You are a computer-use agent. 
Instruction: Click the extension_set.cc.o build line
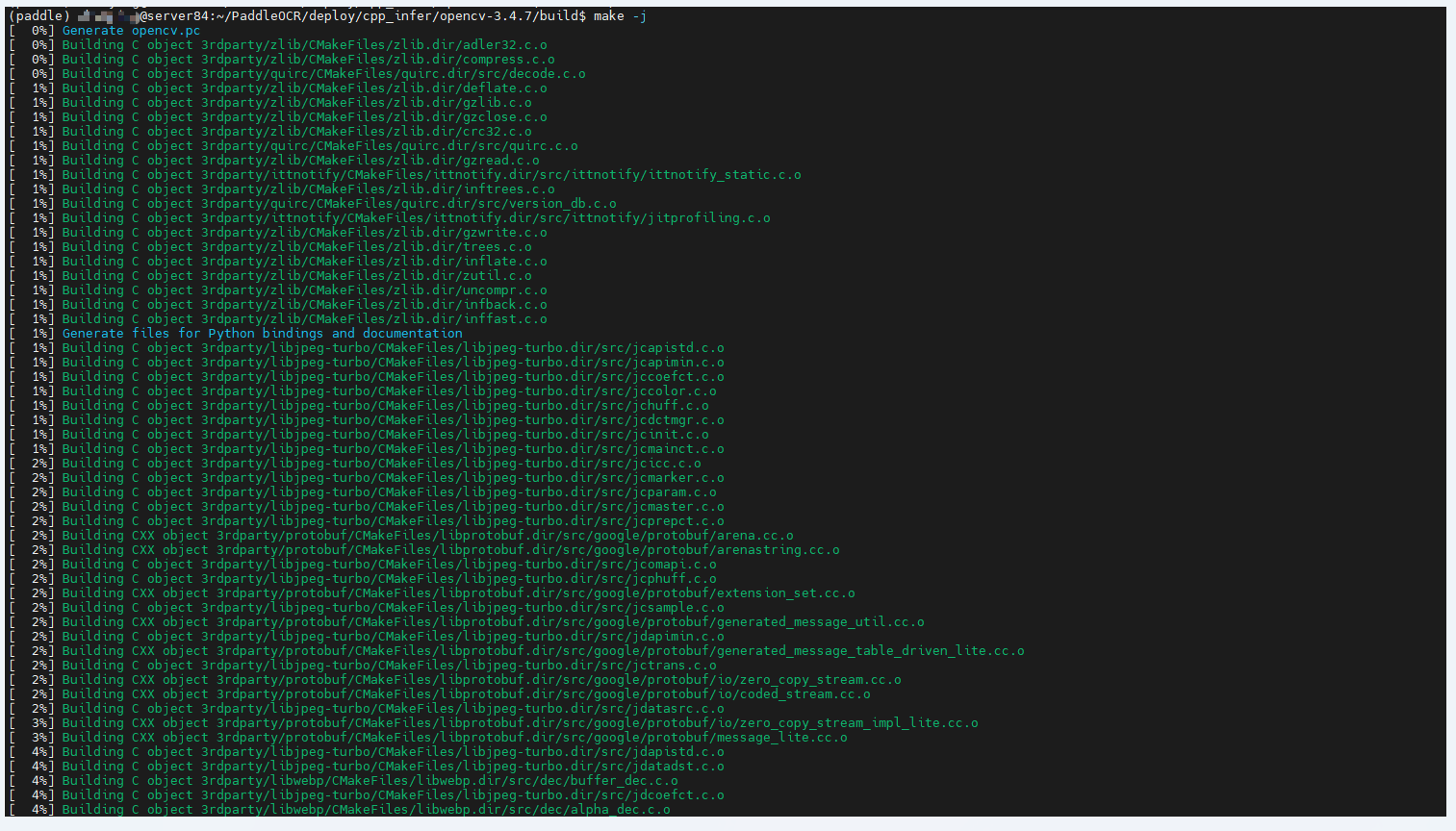point(432,593)
